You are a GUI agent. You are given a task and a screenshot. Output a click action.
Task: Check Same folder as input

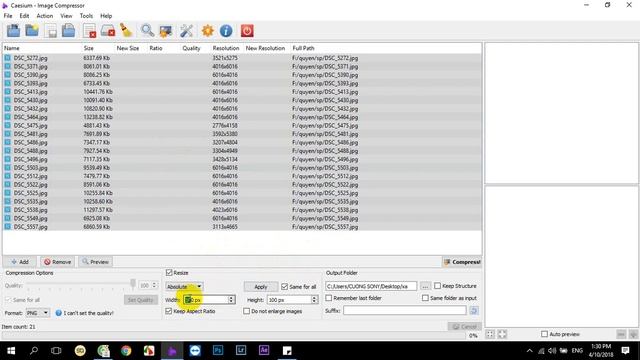point(425,298)
